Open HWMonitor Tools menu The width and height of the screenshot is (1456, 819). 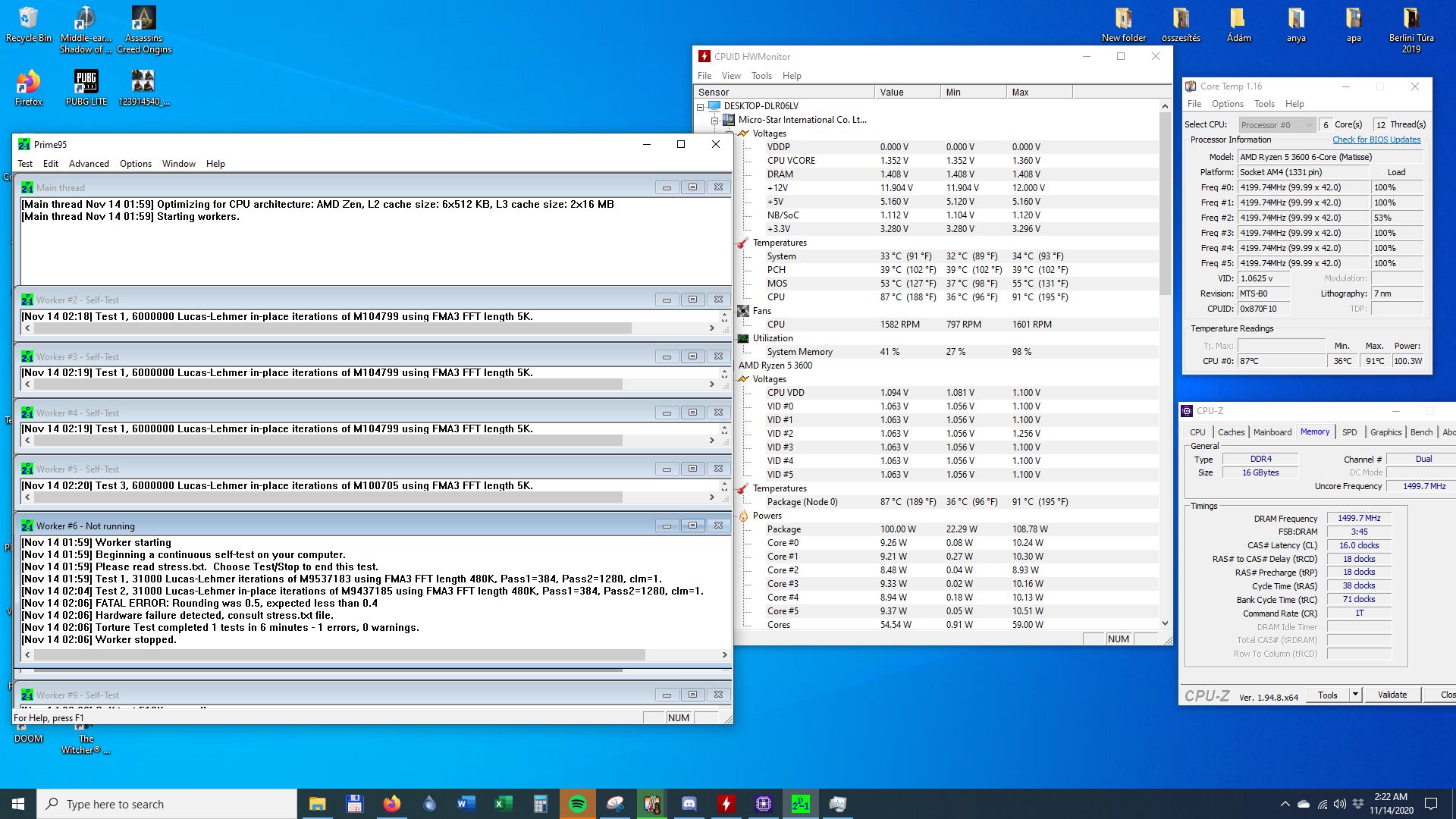(761, 76)
